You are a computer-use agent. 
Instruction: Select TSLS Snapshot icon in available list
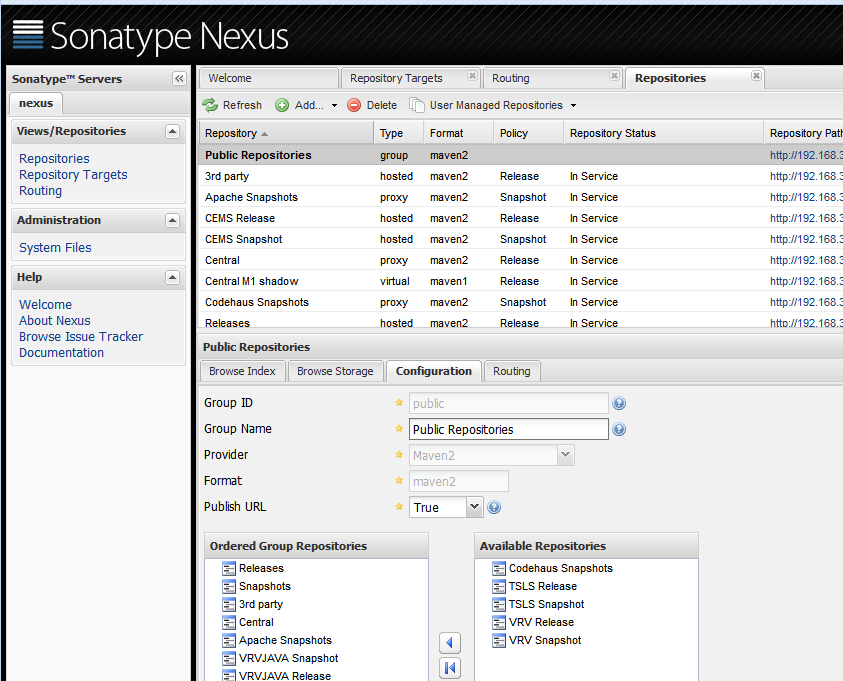point(499,605)
